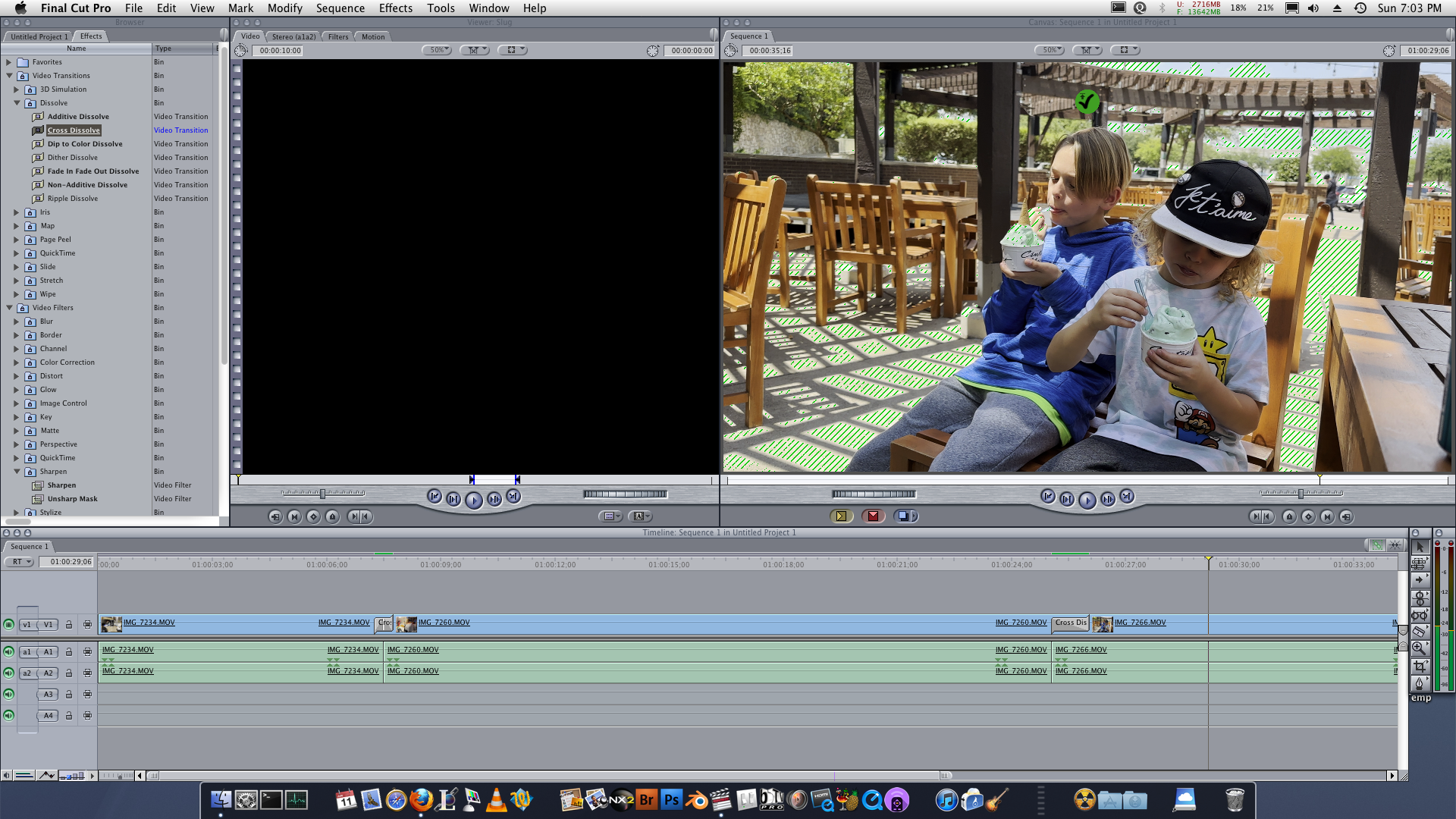Collapse the Dissolve bin
The height and width of the screenshot is (819, 1456).
[x=17, y=103]
